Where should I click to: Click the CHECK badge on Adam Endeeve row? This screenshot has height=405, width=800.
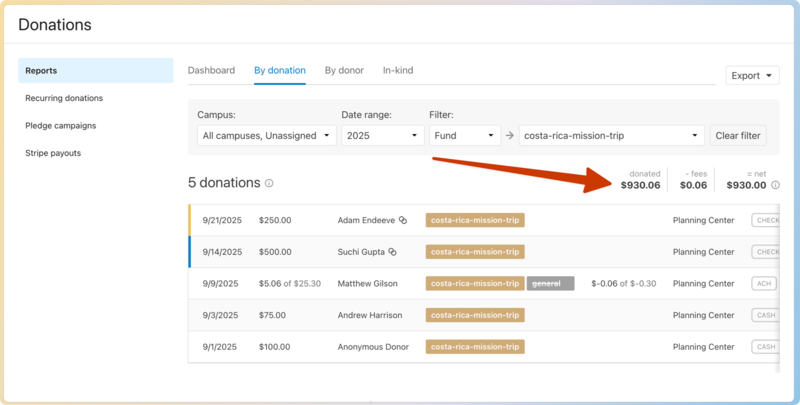pos(766,220)
